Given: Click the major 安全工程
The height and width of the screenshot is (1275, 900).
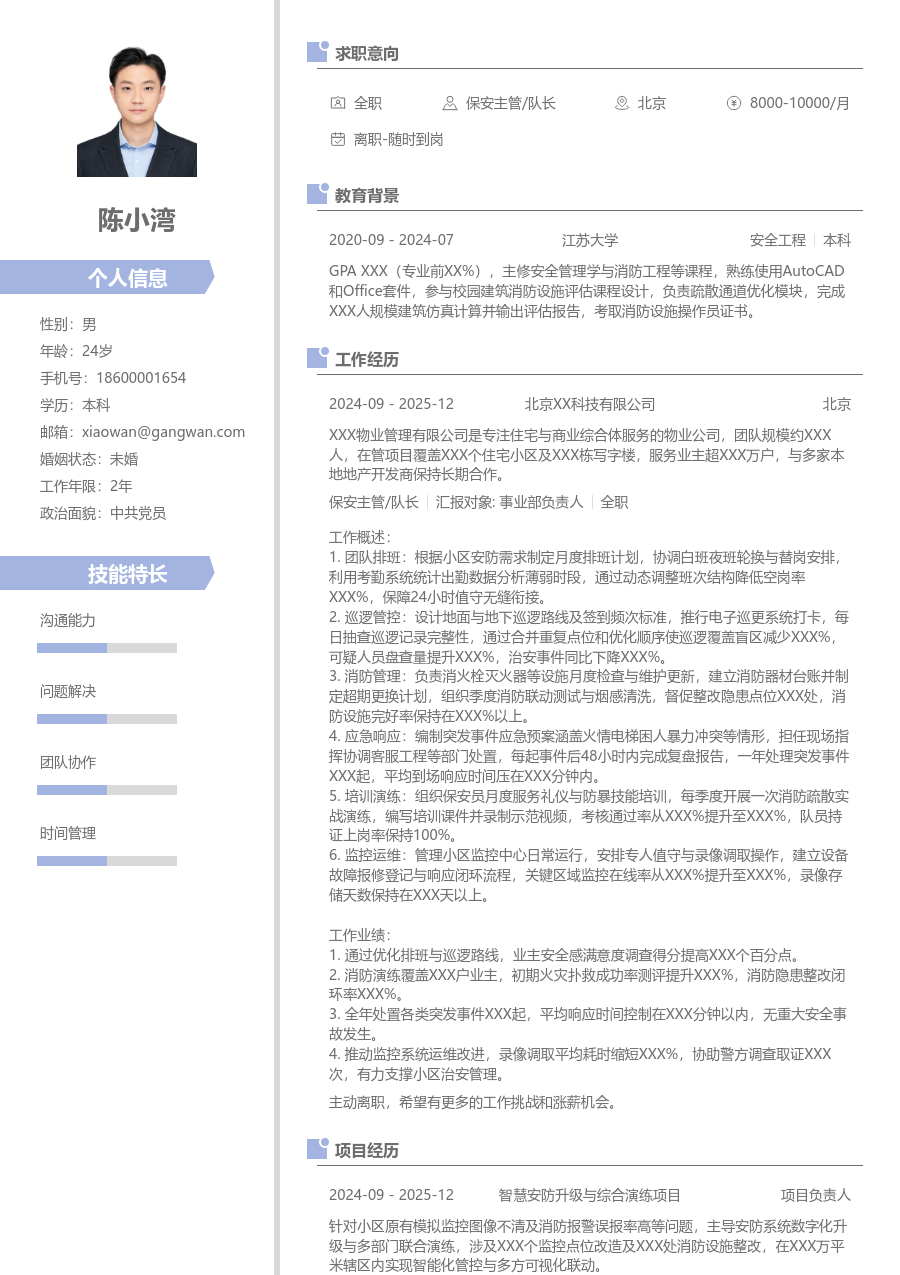Looking at the screenshot, I should (778, 240).
